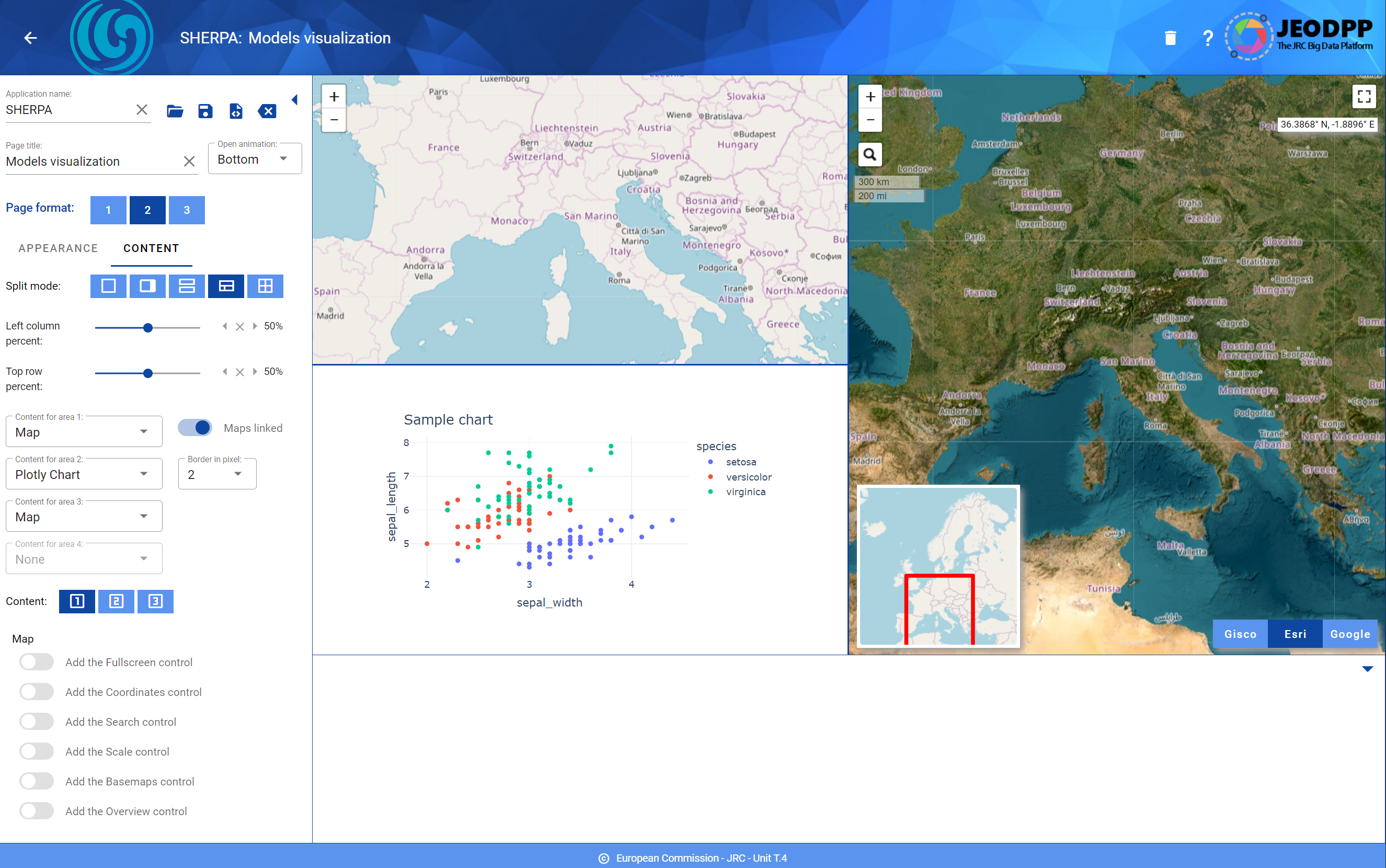Screen dimensions: 1386x868
Task: Click the trash delete icon in header
Action: (1170, 38)
